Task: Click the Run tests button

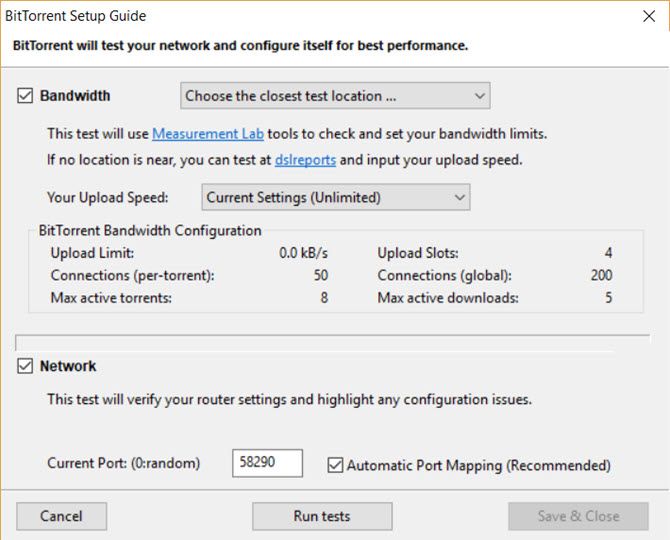Action: point(322,516)
